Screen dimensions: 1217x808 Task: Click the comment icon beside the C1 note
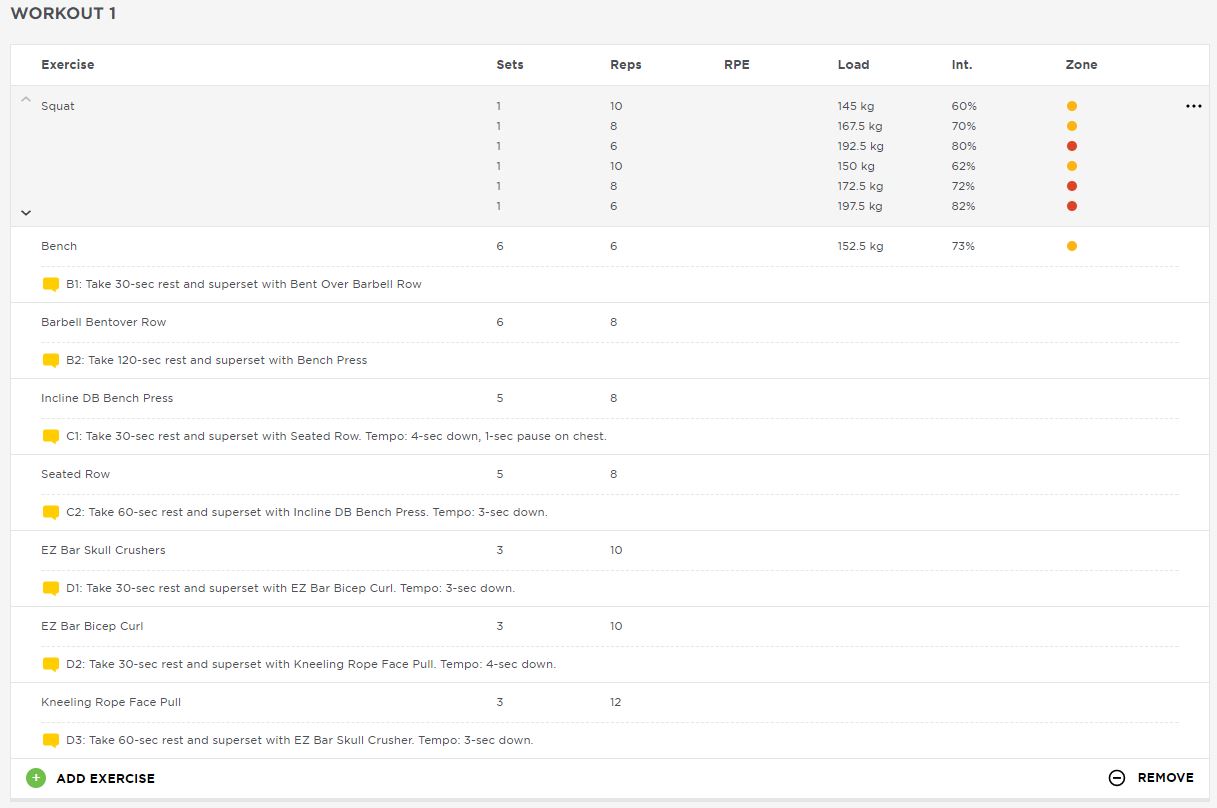click(x=51, y=436)
